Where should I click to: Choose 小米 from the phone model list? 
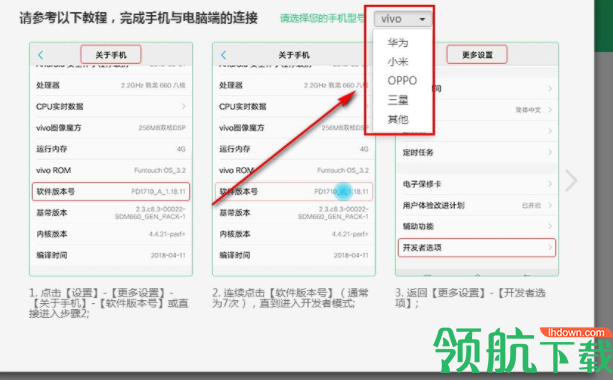(x=398, y=61)
